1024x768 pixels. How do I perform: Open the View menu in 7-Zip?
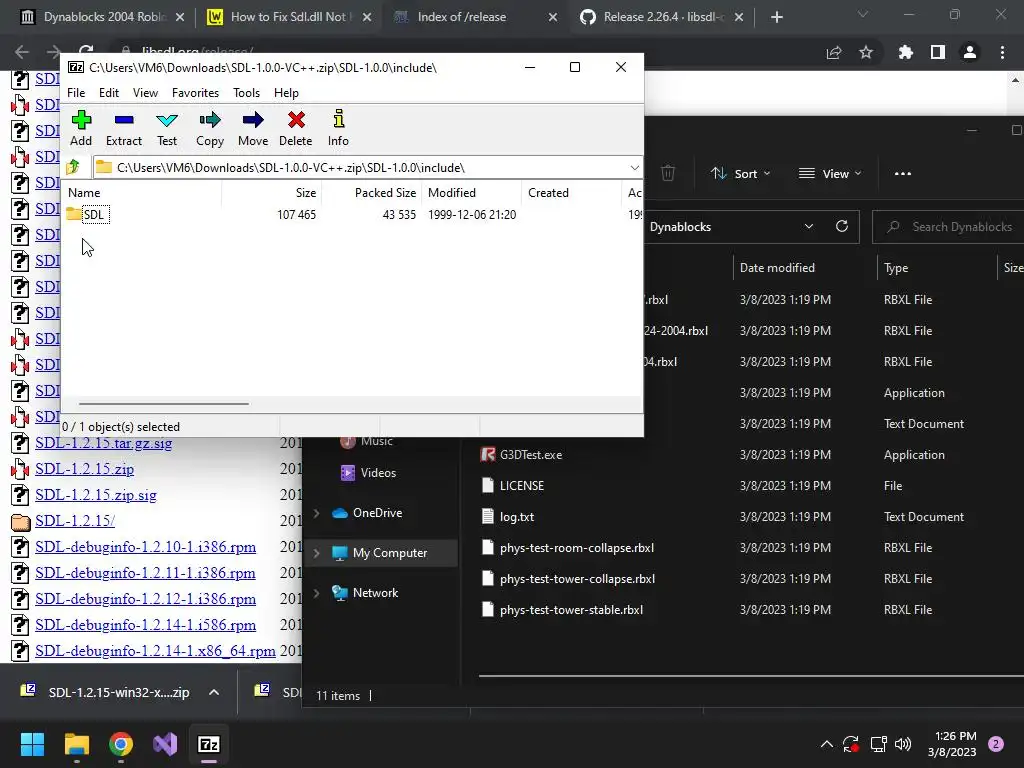tap(145, 93)
